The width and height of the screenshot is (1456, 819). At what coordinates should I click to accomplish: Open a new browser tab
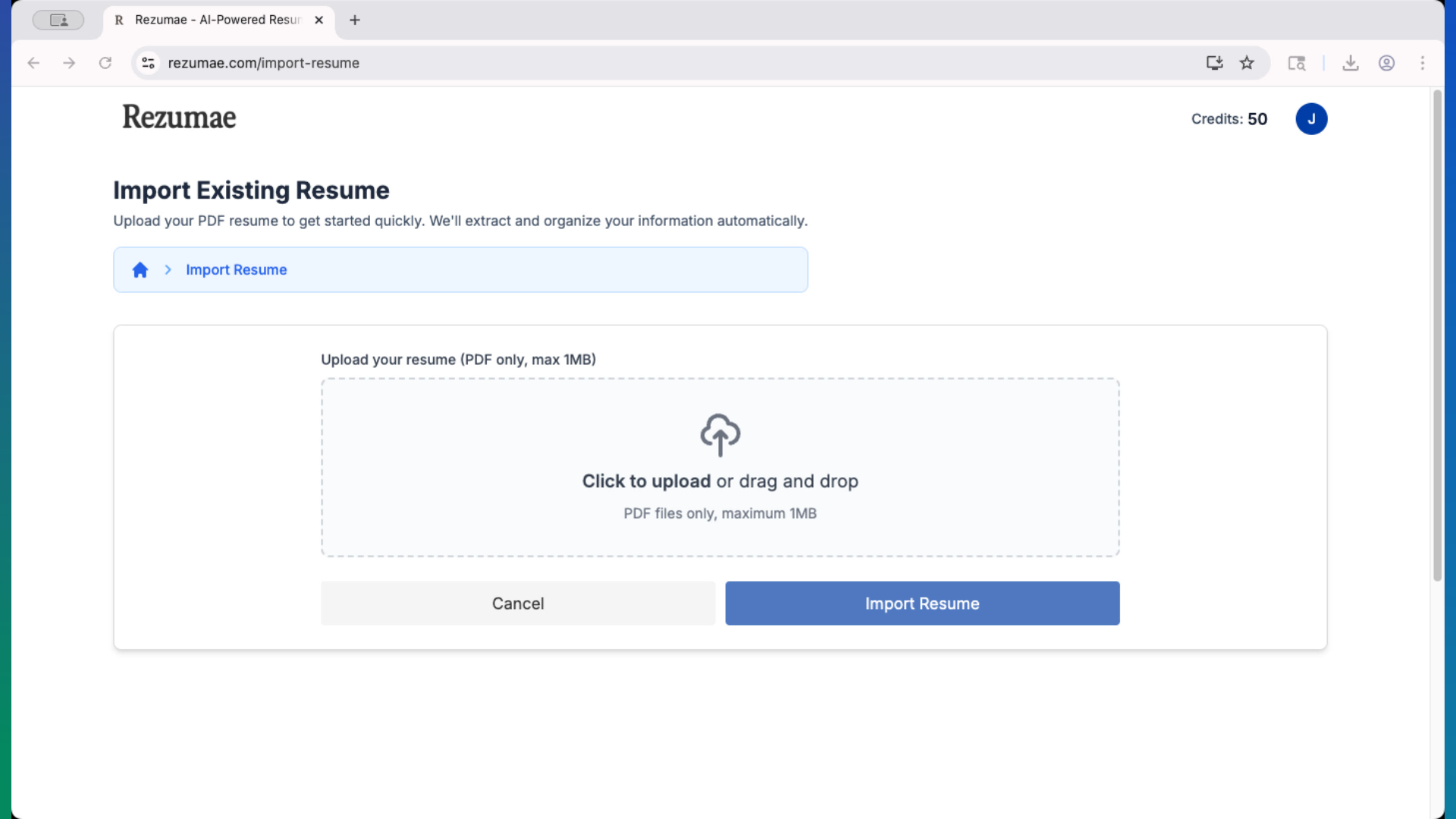coord(355,20)
